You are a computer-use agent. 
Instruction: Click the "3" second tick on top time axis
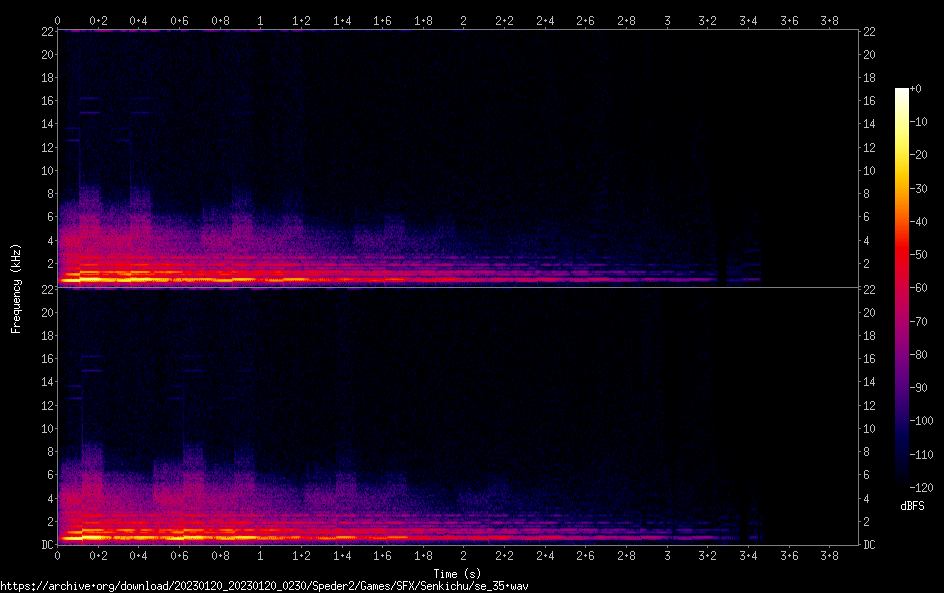pos(666,20)
